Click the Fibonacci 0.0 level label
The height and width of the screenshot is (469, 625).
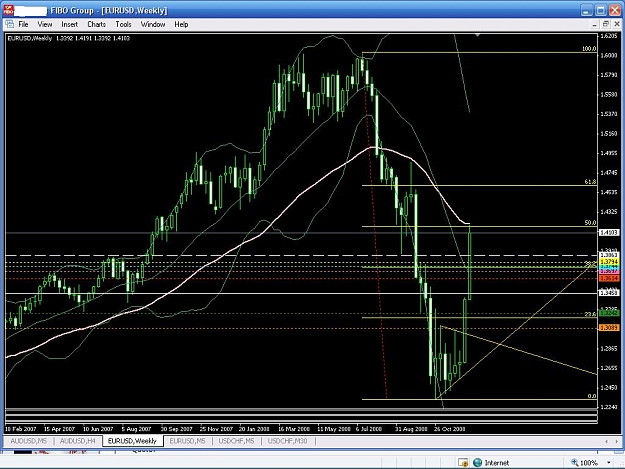[x=592, y=396]
